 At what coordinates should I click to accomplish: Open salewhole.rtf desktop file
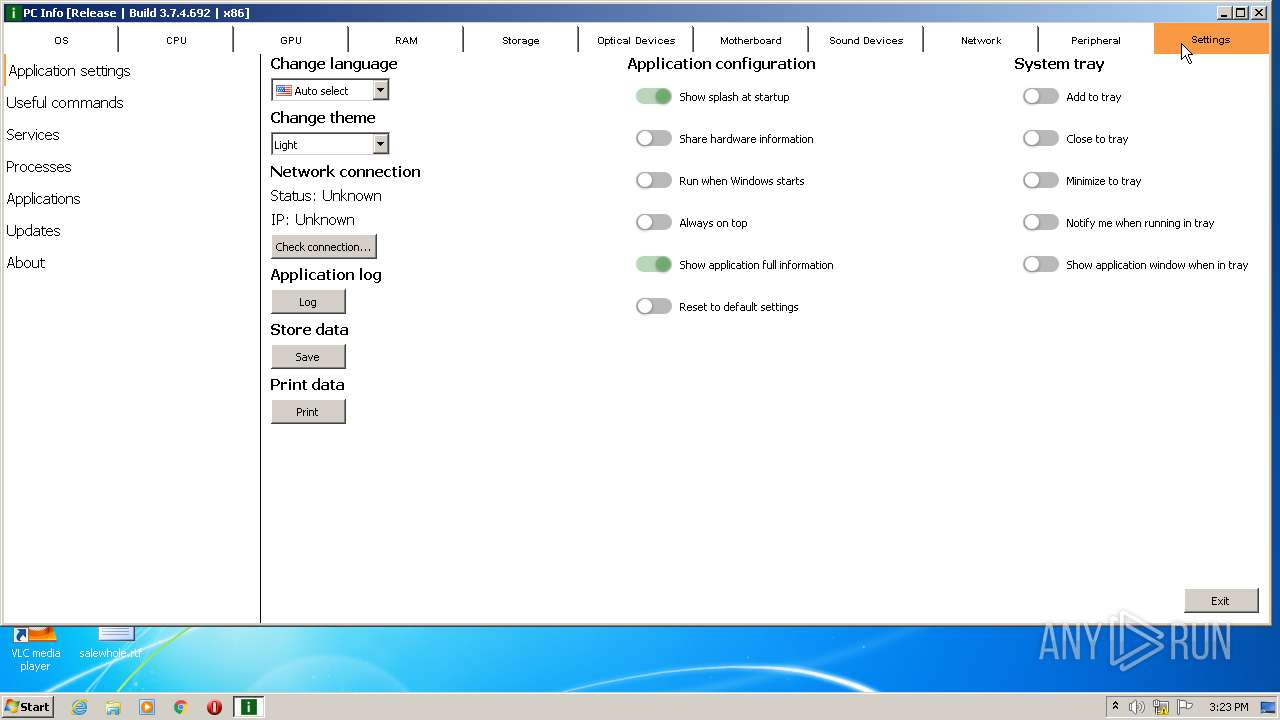[111, 643]
